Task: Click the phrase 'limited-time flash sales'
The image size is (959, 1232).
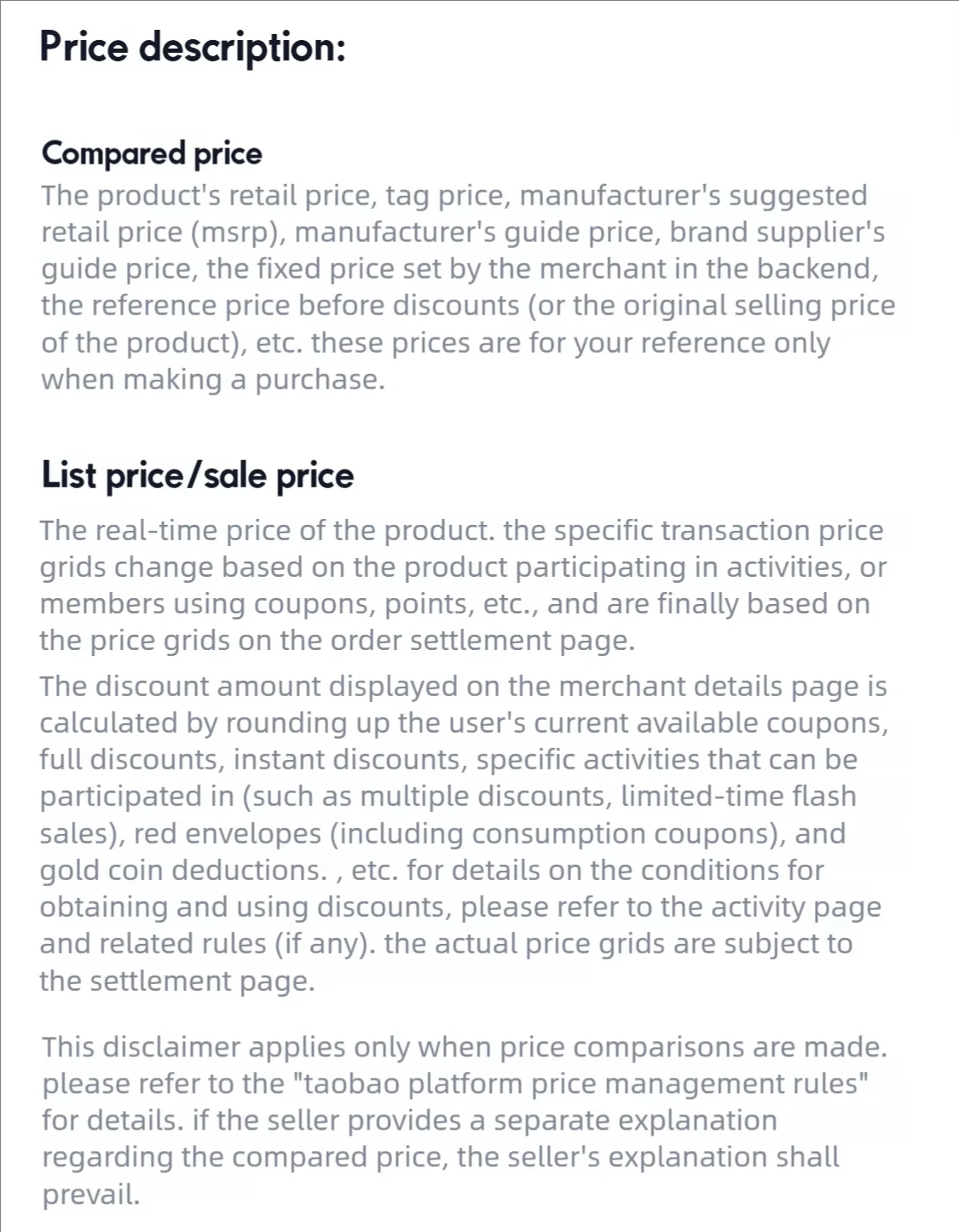Action: [x=448, y=815]
